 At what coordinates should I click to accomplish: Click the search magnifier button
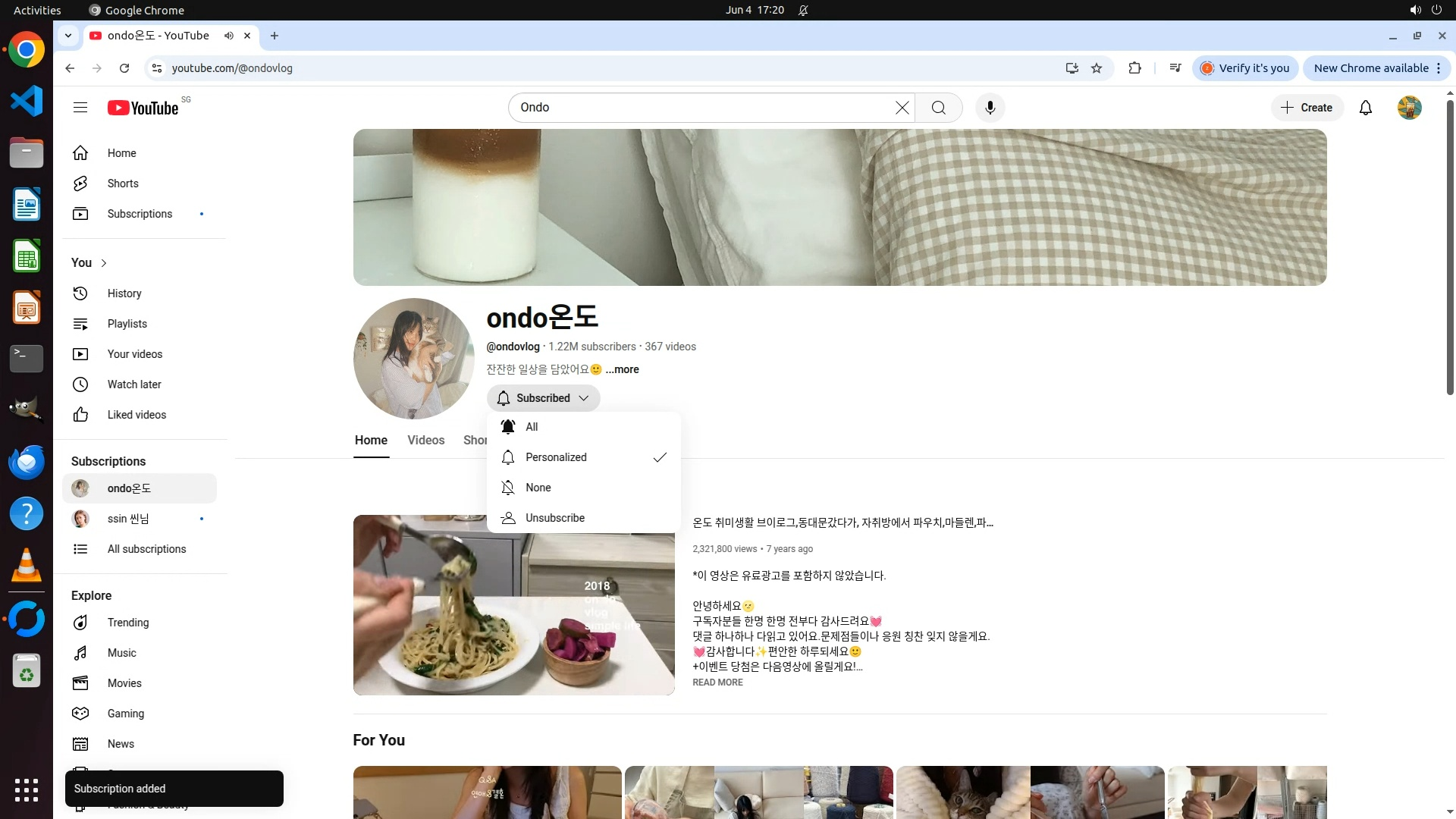pyautogui.click(x=938, y=108)
